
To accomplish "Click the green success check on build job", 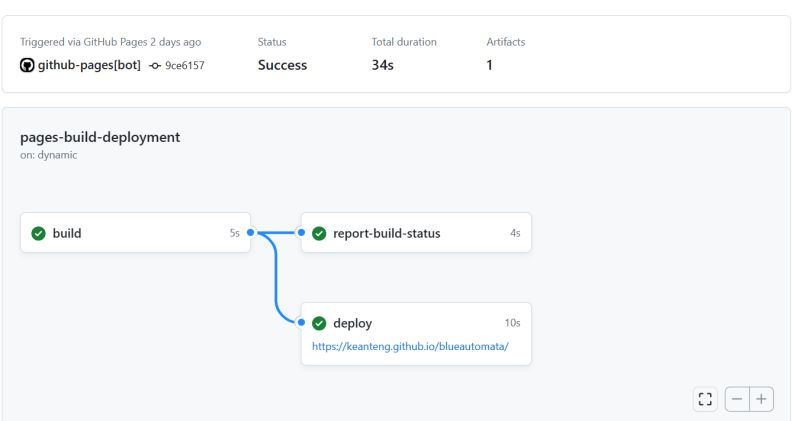I will 38,233.
